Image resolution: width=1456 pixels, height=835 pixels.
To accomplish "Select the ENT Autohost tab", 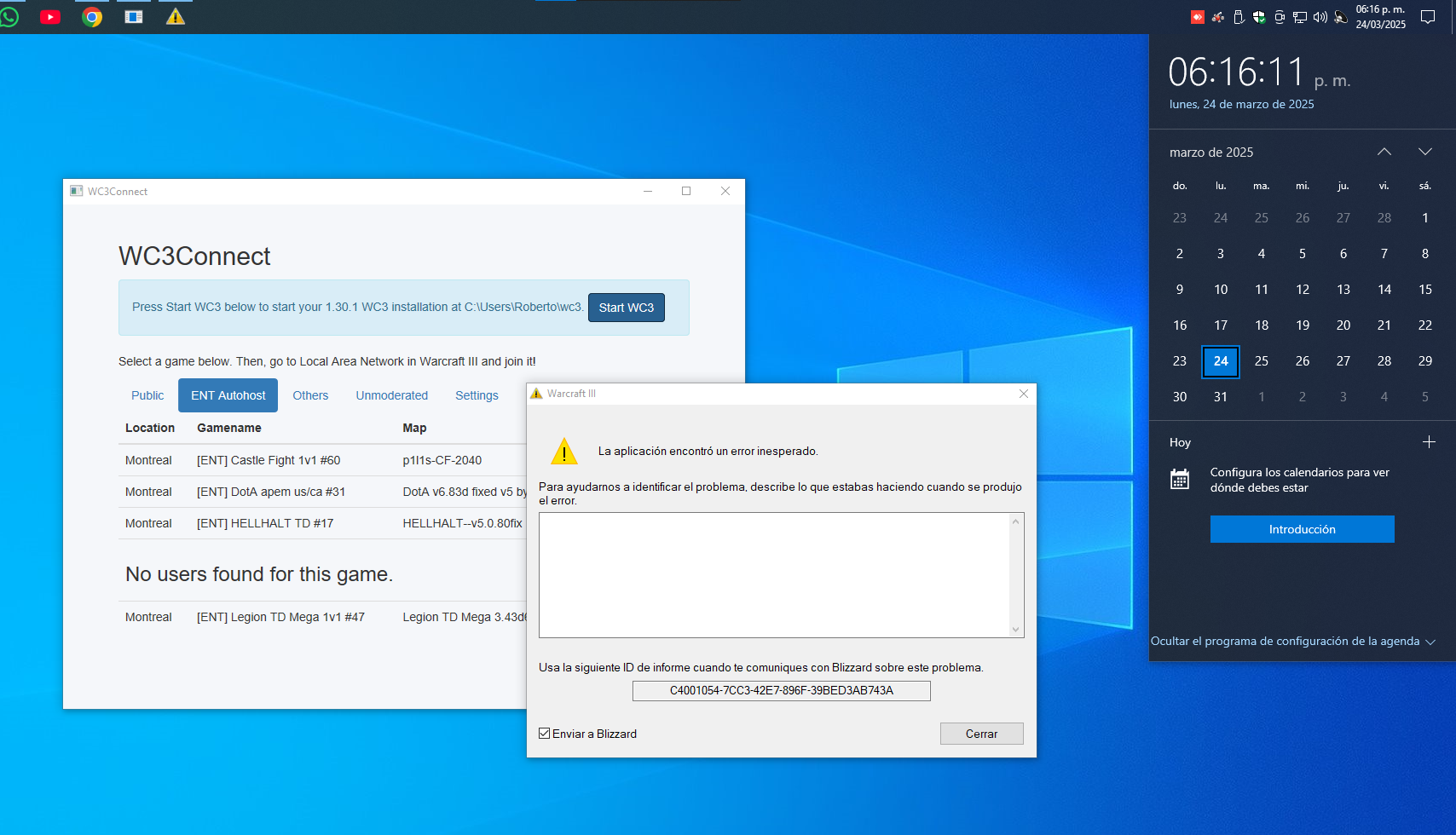I will [228, 395].
